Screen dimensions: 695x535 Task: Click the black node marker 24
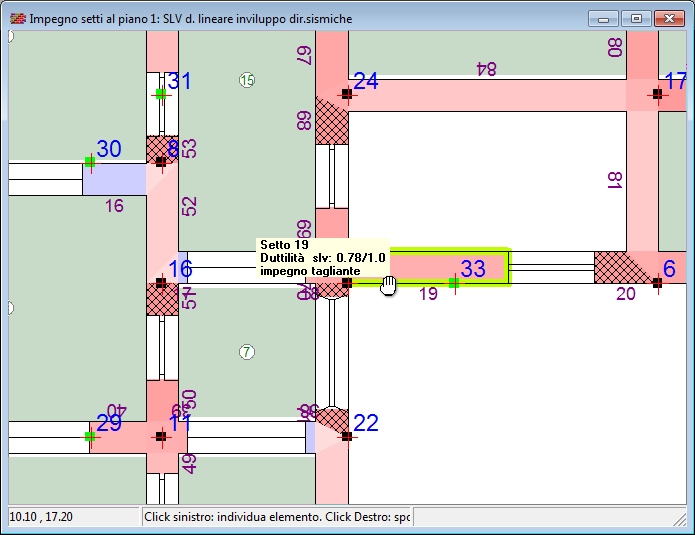(x=347, y=94)
